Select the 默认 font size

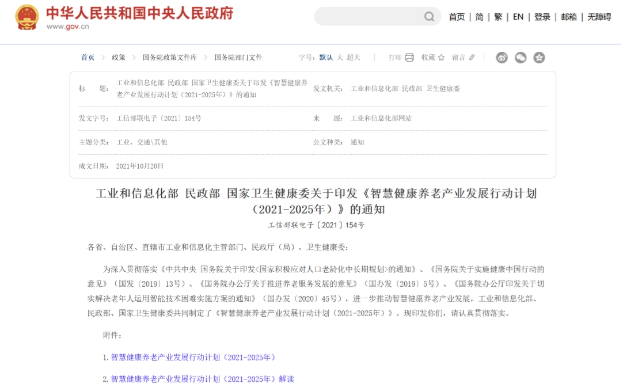326,57
